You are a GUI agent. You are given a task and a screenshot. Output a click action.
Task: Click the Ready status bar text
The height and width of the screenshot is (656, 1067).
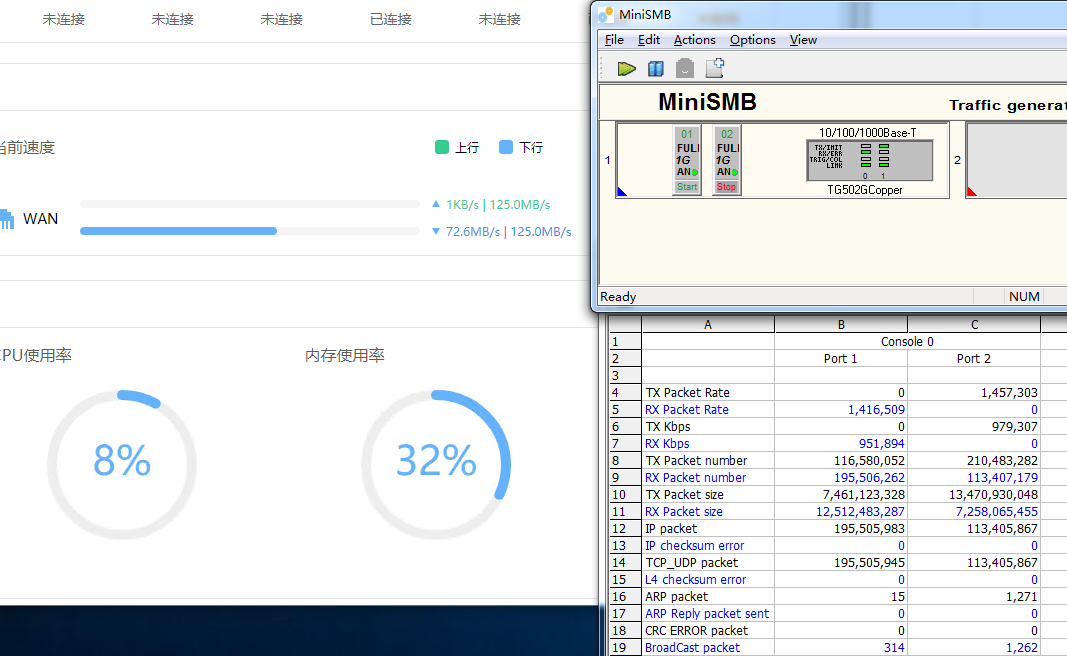click(x=618, y=297)
